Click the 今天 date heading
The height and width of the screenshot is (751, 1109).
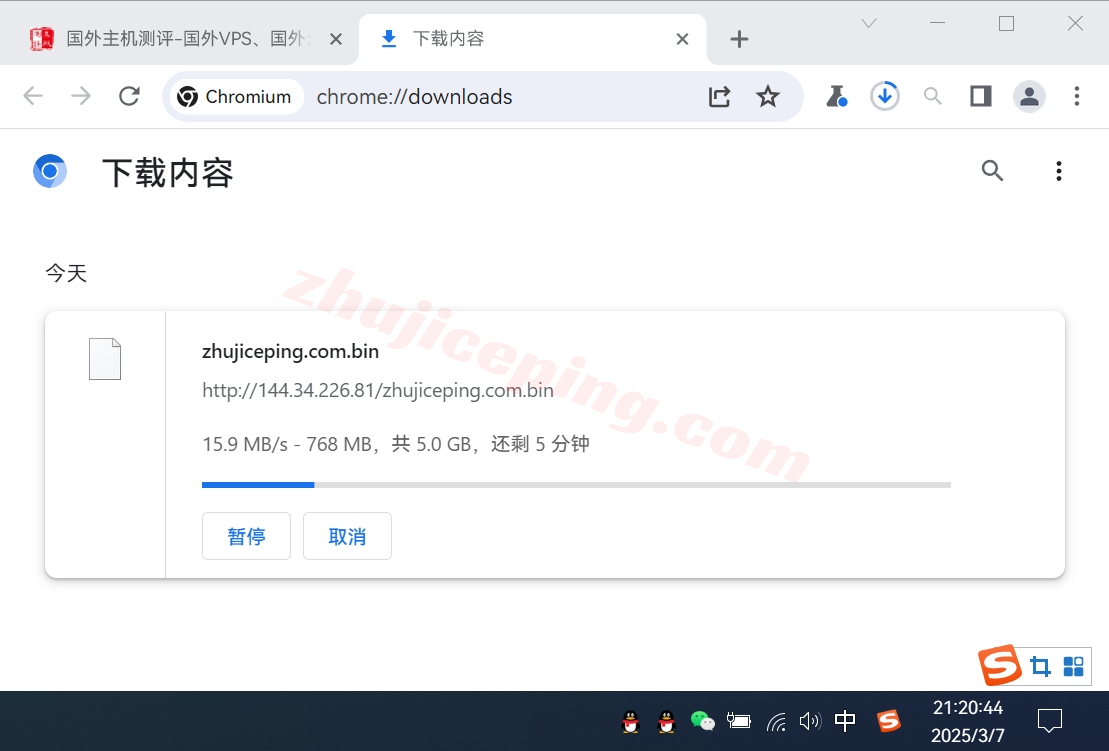tap(66, 273)
